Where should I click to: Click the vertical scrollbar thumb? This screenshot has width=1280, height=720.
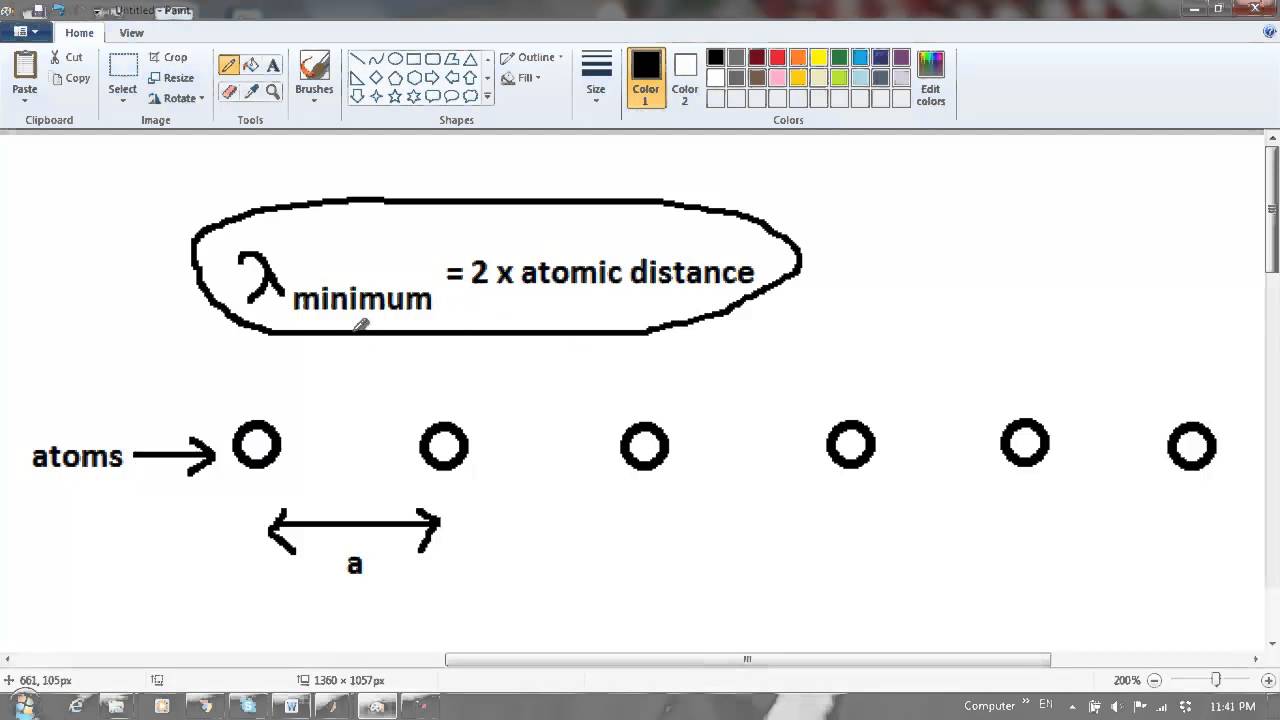click(x=1272, y=209)
